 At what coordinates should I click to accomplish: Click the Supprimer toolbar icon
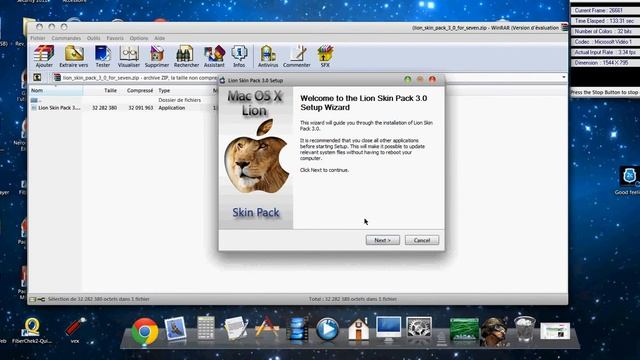pos(157,56)
